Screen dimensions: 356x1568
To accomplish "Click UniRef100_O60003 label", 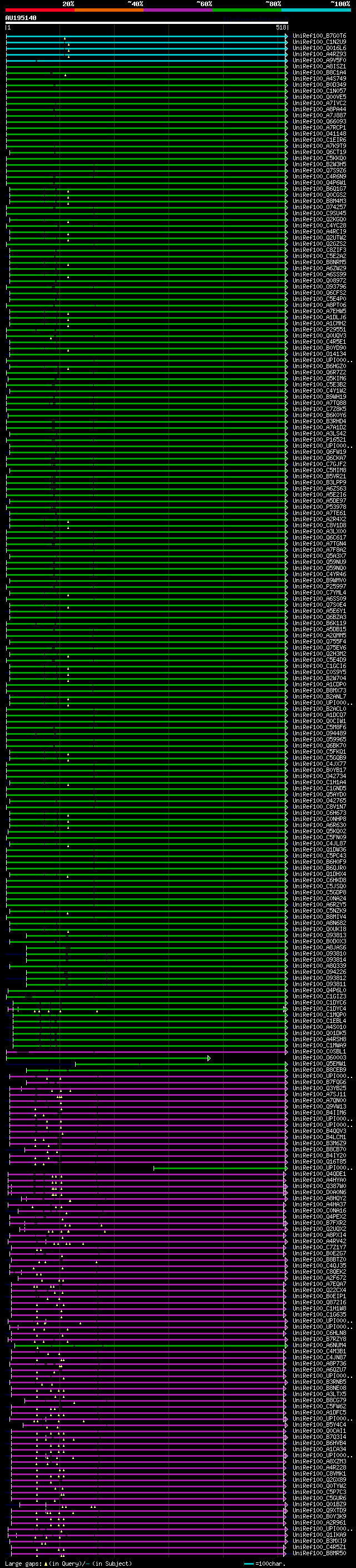I will point(319,1057).
